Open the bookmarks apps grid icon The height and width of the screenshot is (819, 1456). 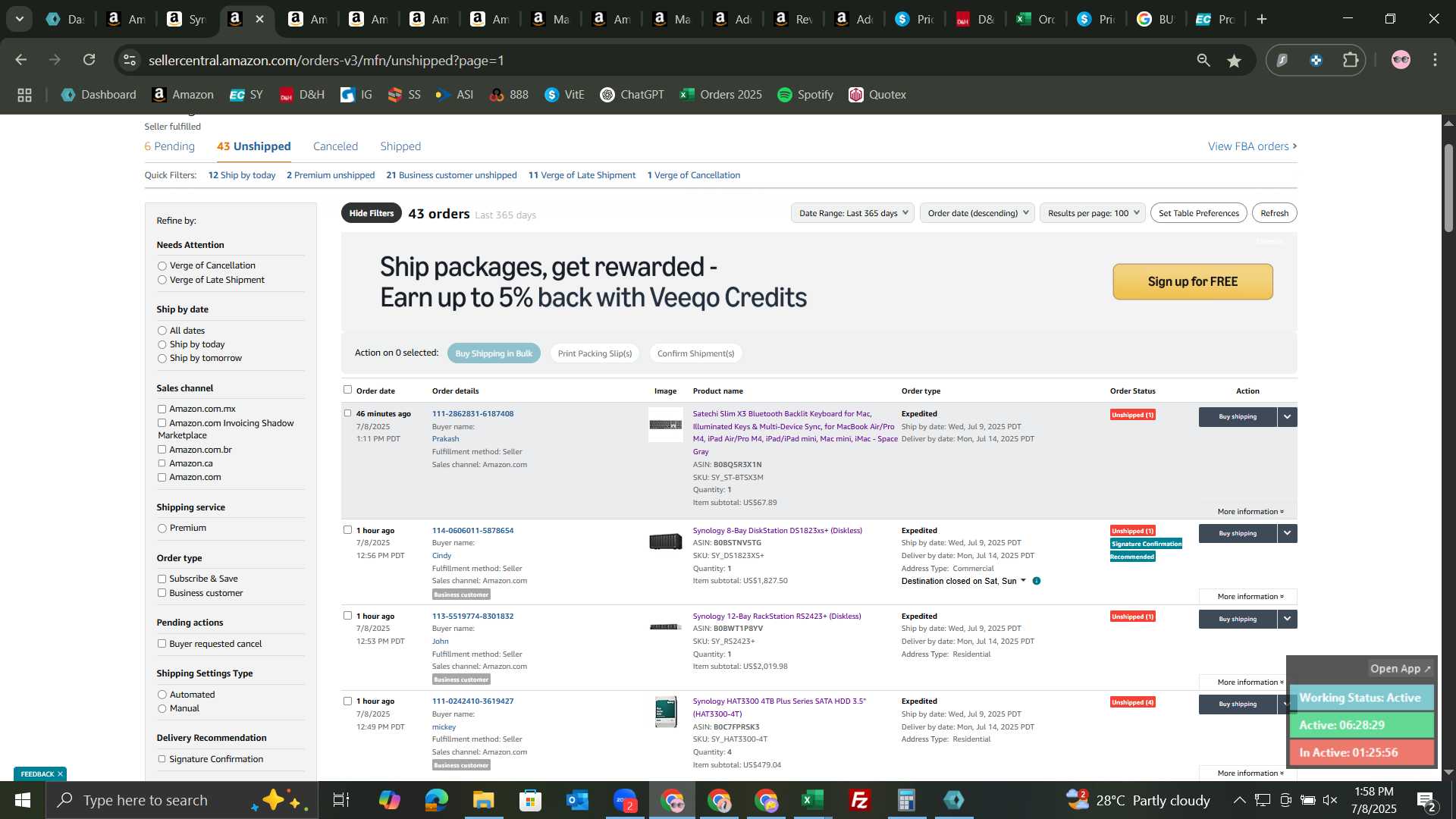24,95
